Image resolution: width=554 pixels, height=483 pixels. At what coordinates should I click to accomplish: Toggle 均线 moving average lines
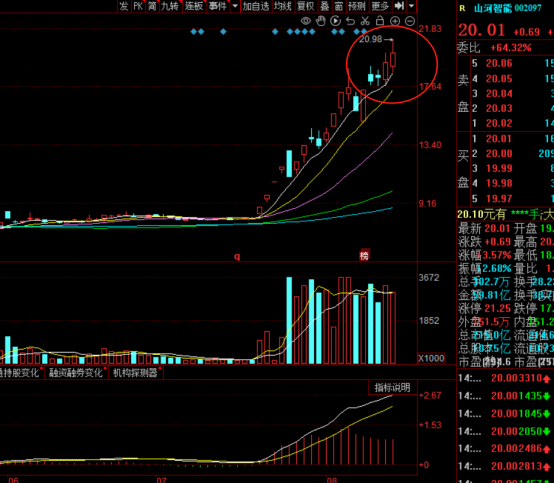click(283, 6)
